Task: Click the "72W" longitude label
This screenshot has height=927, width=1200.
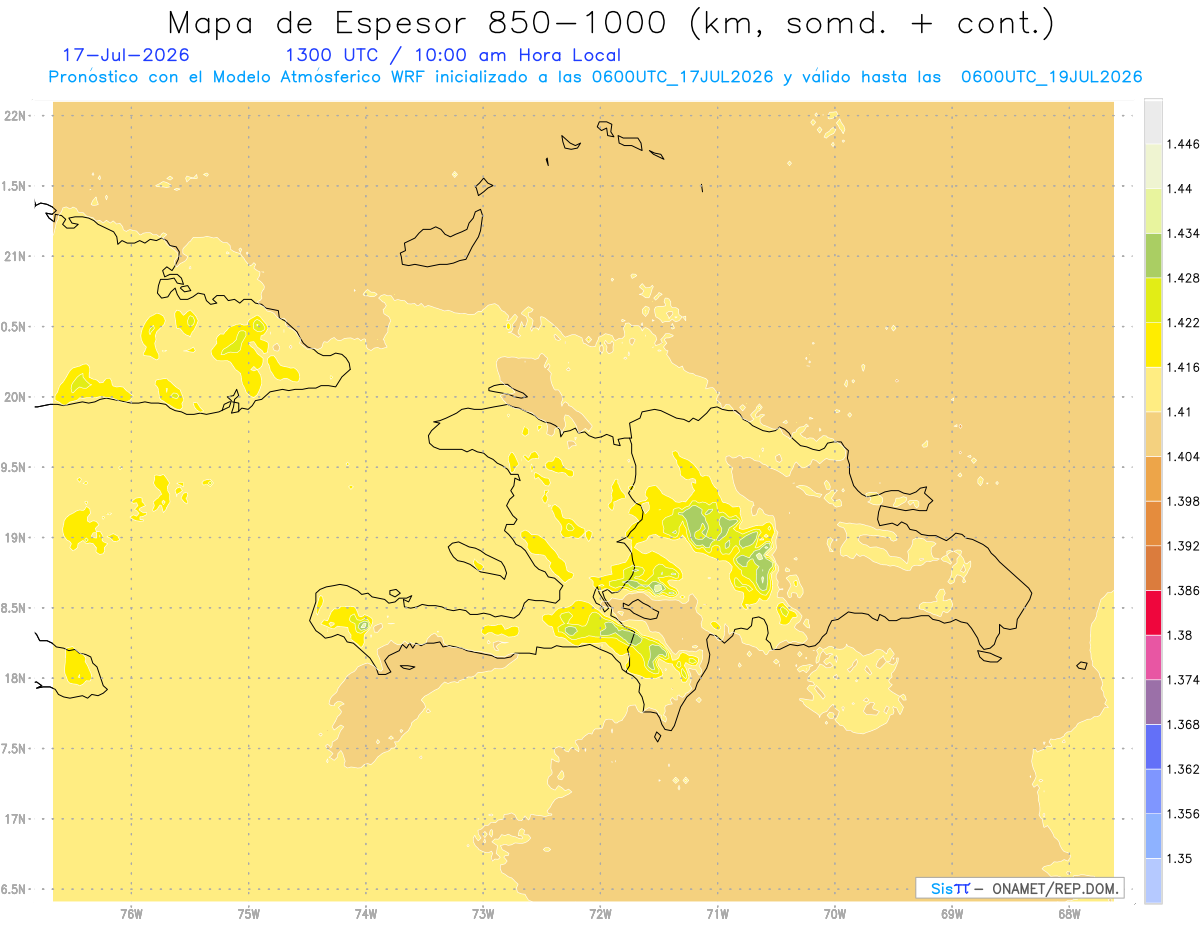Action: coord(600,913)
